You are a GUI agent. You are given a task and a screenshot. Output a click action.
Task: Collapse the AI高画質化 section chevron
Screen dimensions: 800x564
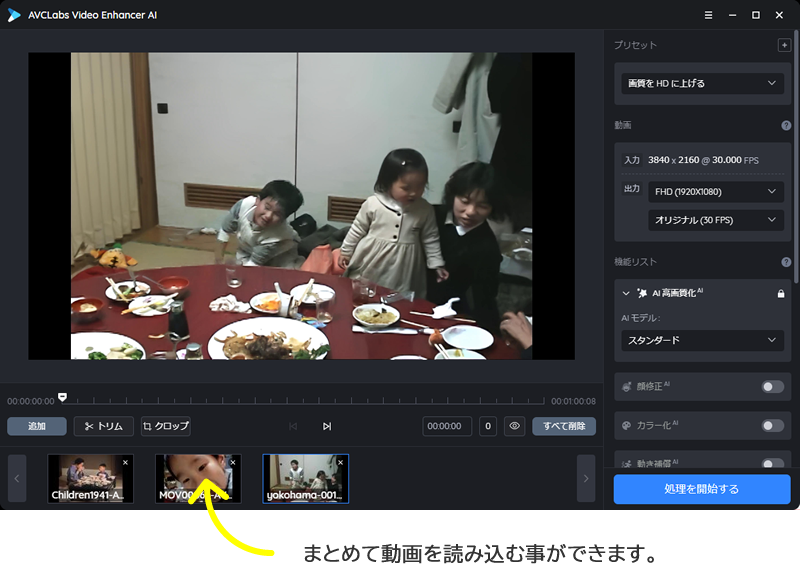coord(627,293)
